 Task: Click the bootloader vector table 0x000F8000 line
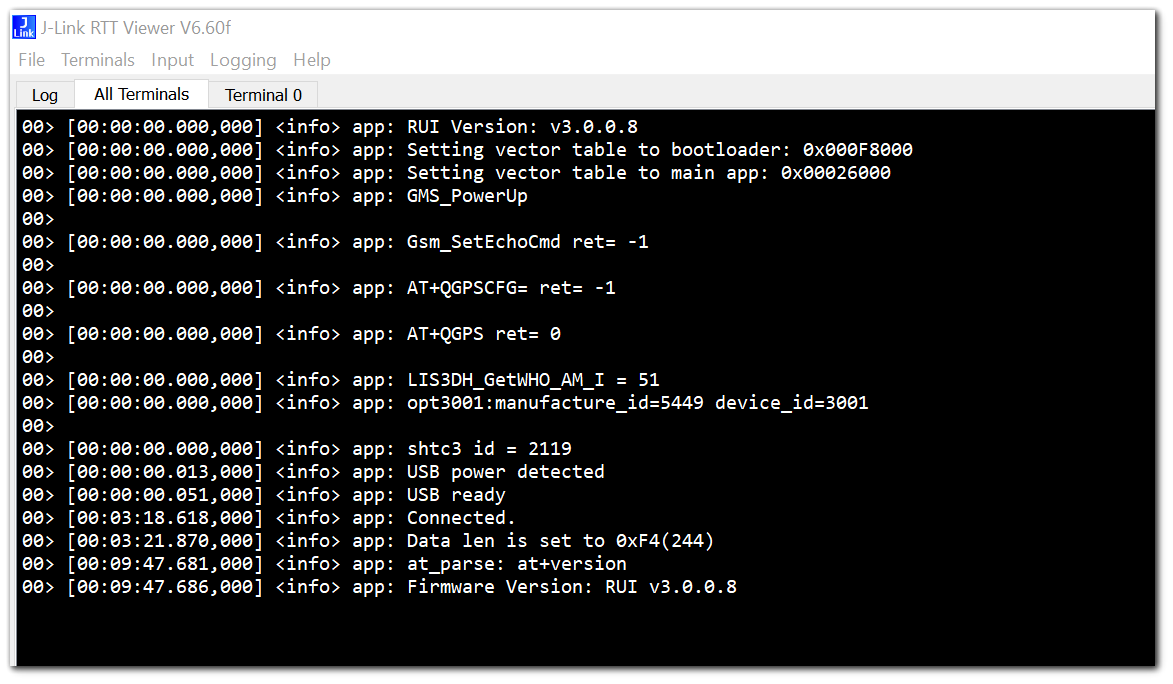coord(468,150)
